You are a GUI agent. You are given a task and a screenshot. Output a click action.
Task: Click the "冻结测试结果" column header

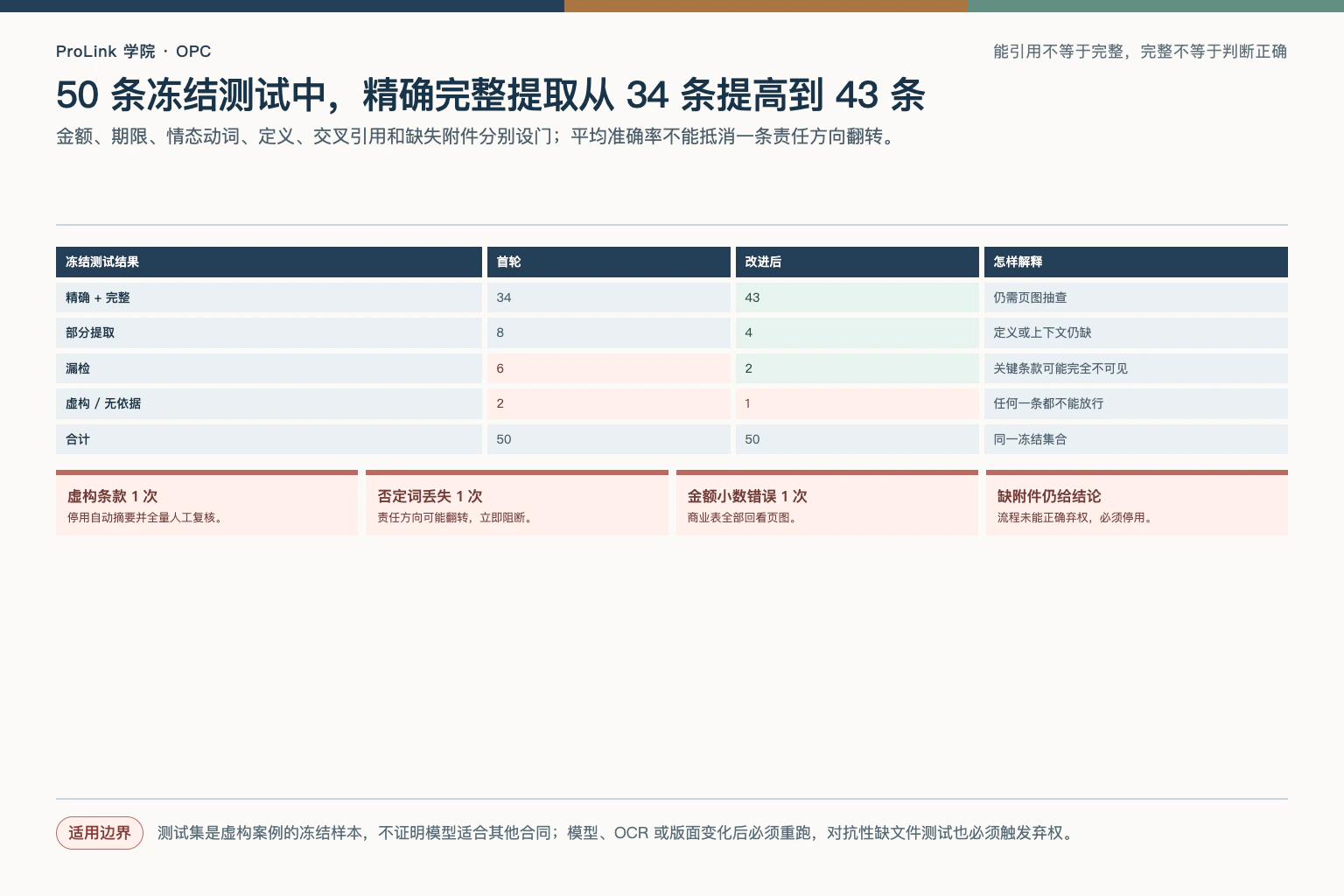tap(269, 262)
